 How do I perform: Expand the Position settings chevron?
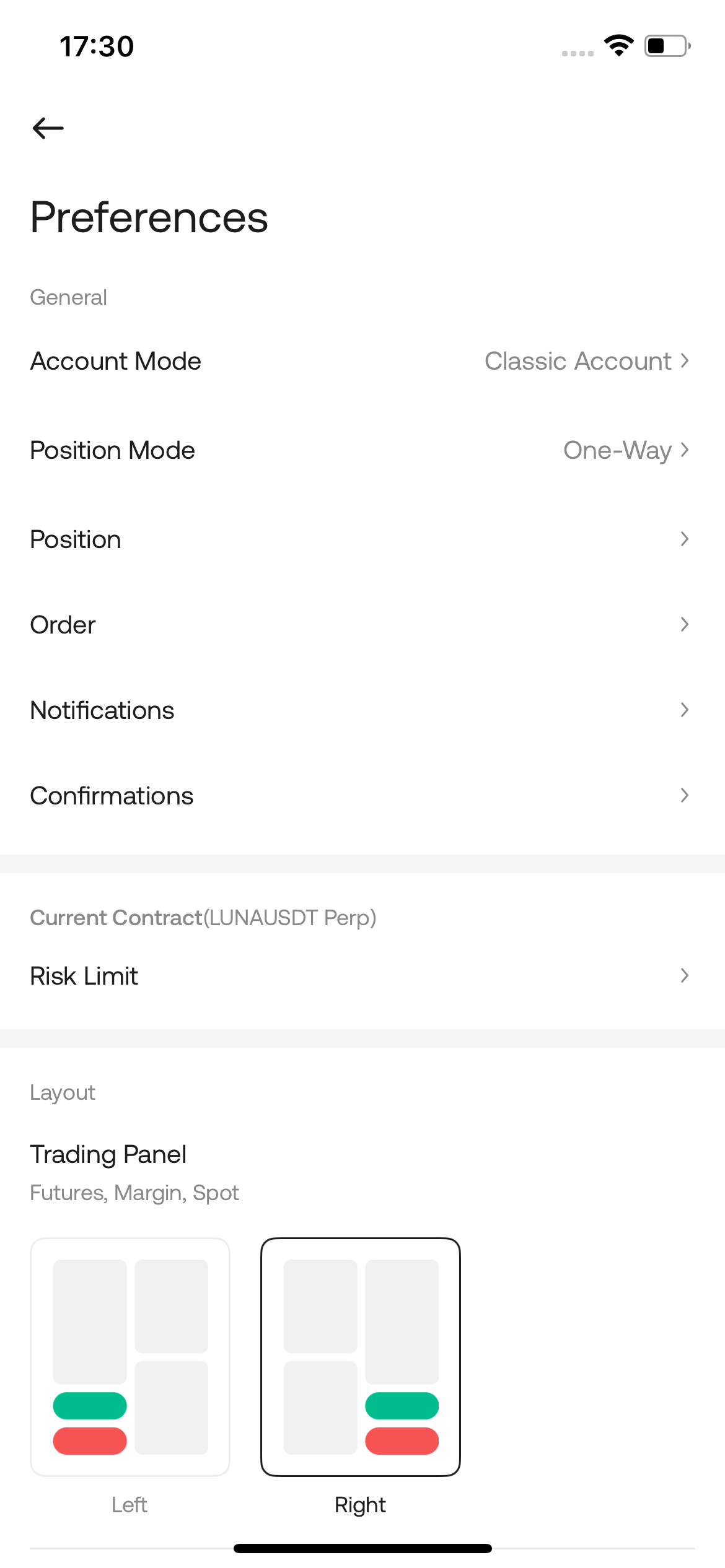coord(685,539)
